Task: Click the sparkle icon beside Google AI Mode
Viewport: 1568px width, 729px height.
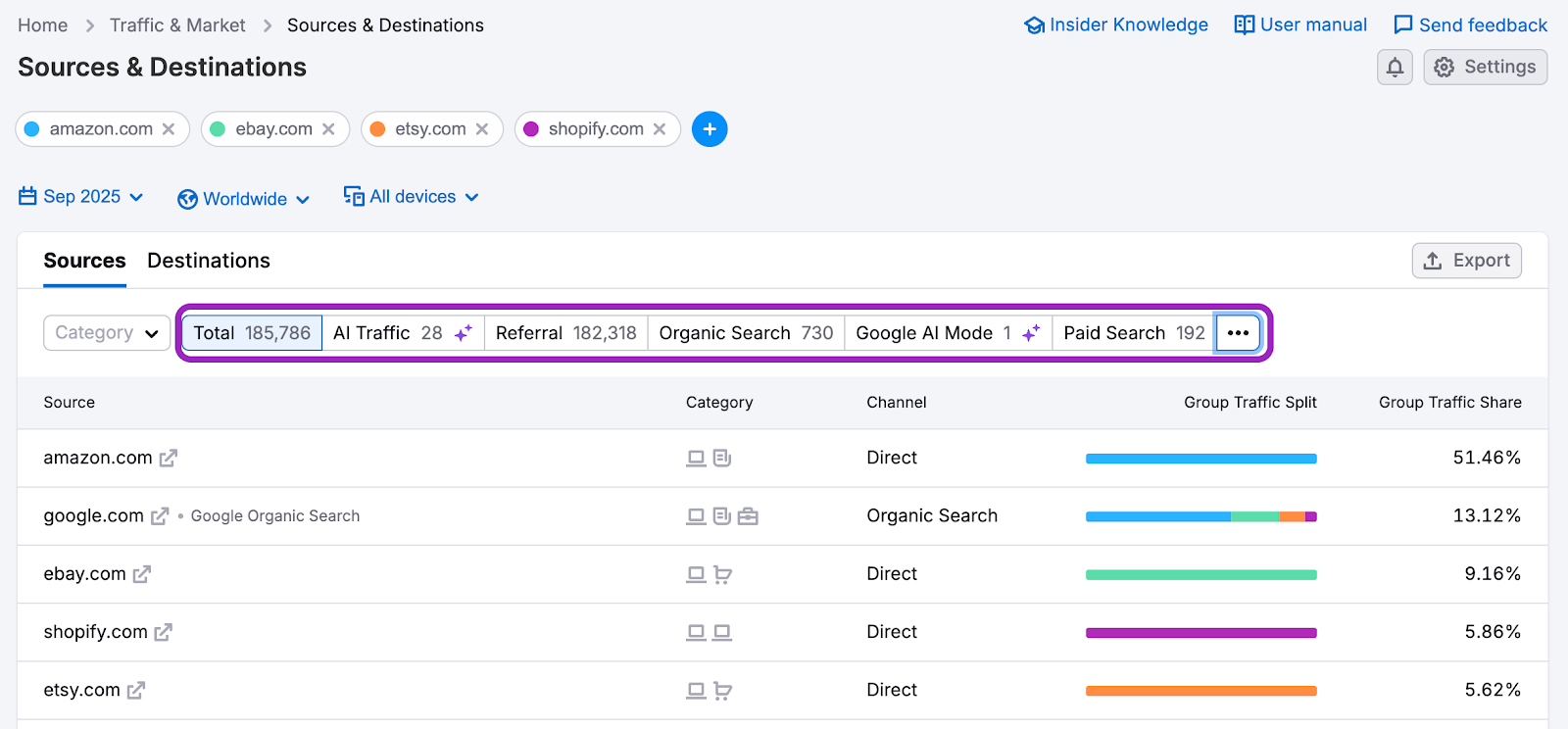Action: (x=1031, y=333)
